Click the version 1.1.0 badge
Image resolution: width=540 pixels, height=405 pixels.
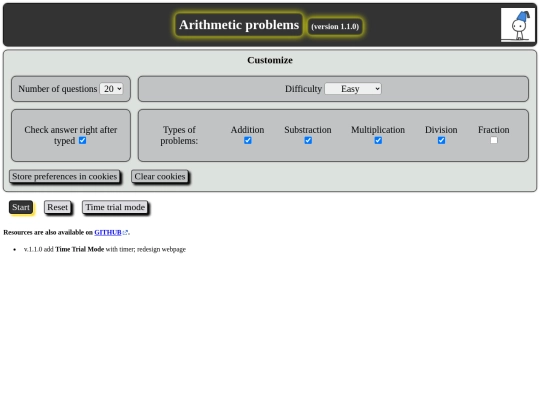click(335, 27)
